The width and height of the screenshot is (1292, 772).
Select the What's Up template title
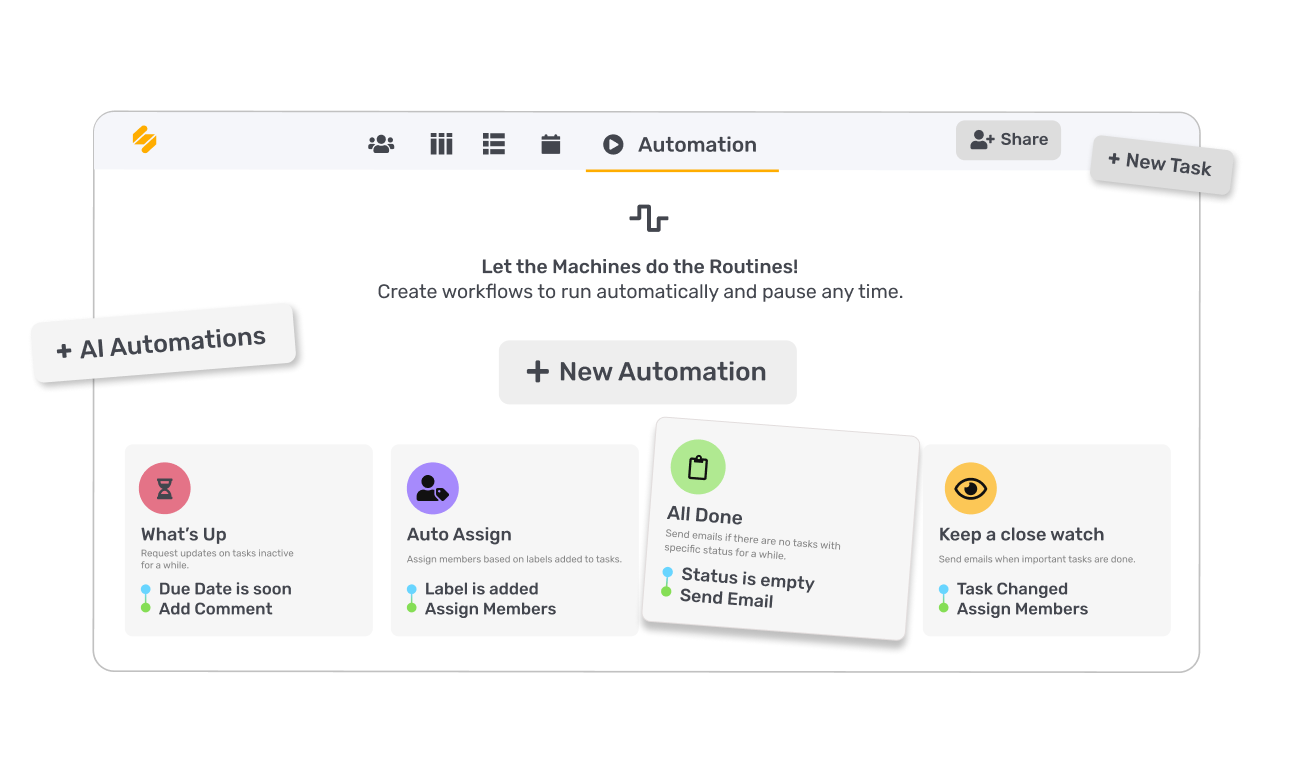[x=184, y=534]
